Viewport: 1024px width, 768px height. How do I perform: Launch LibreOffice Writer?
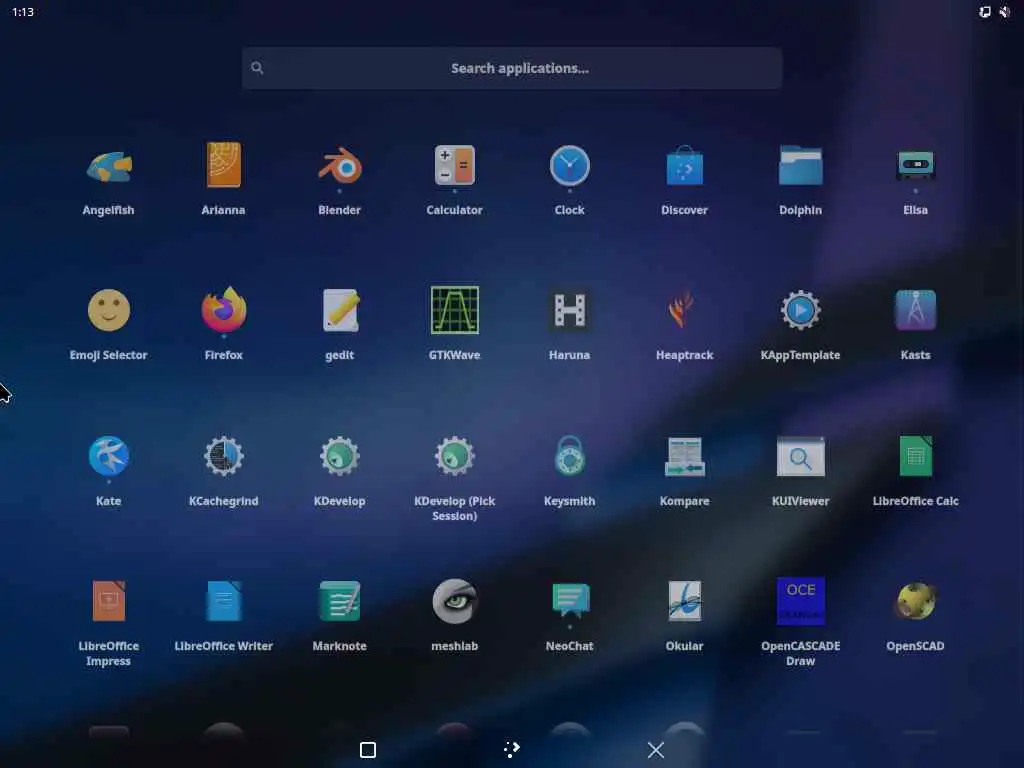pos(223,601)
